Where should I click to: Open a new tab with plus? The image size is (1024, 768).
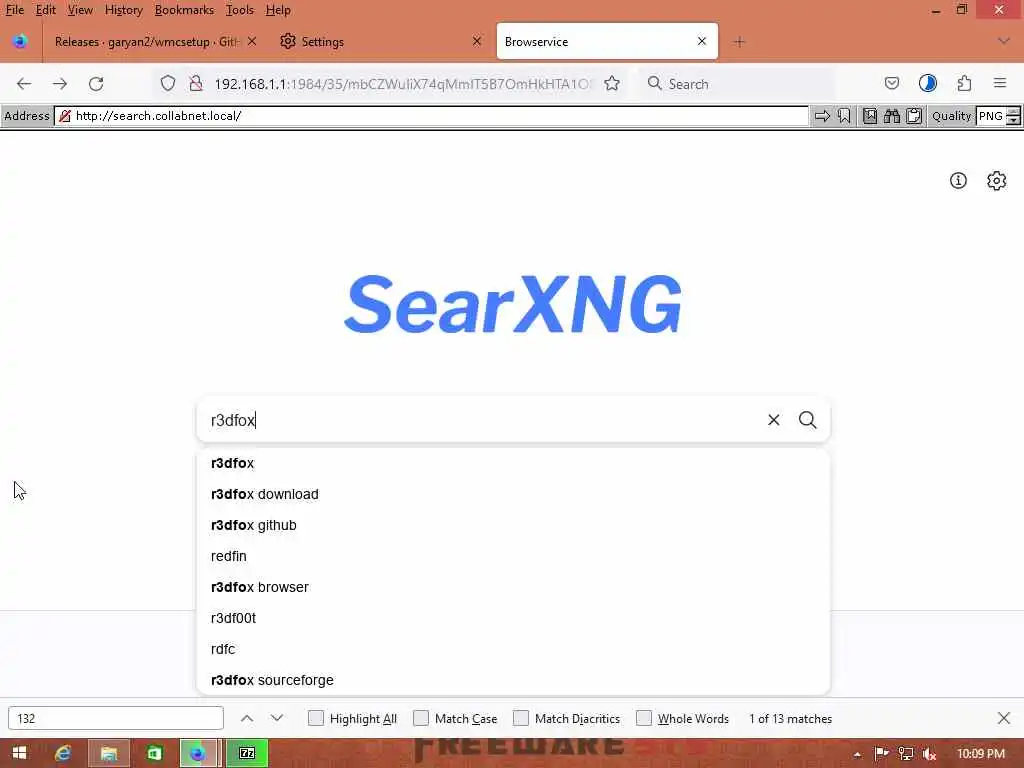click(739, 42)
